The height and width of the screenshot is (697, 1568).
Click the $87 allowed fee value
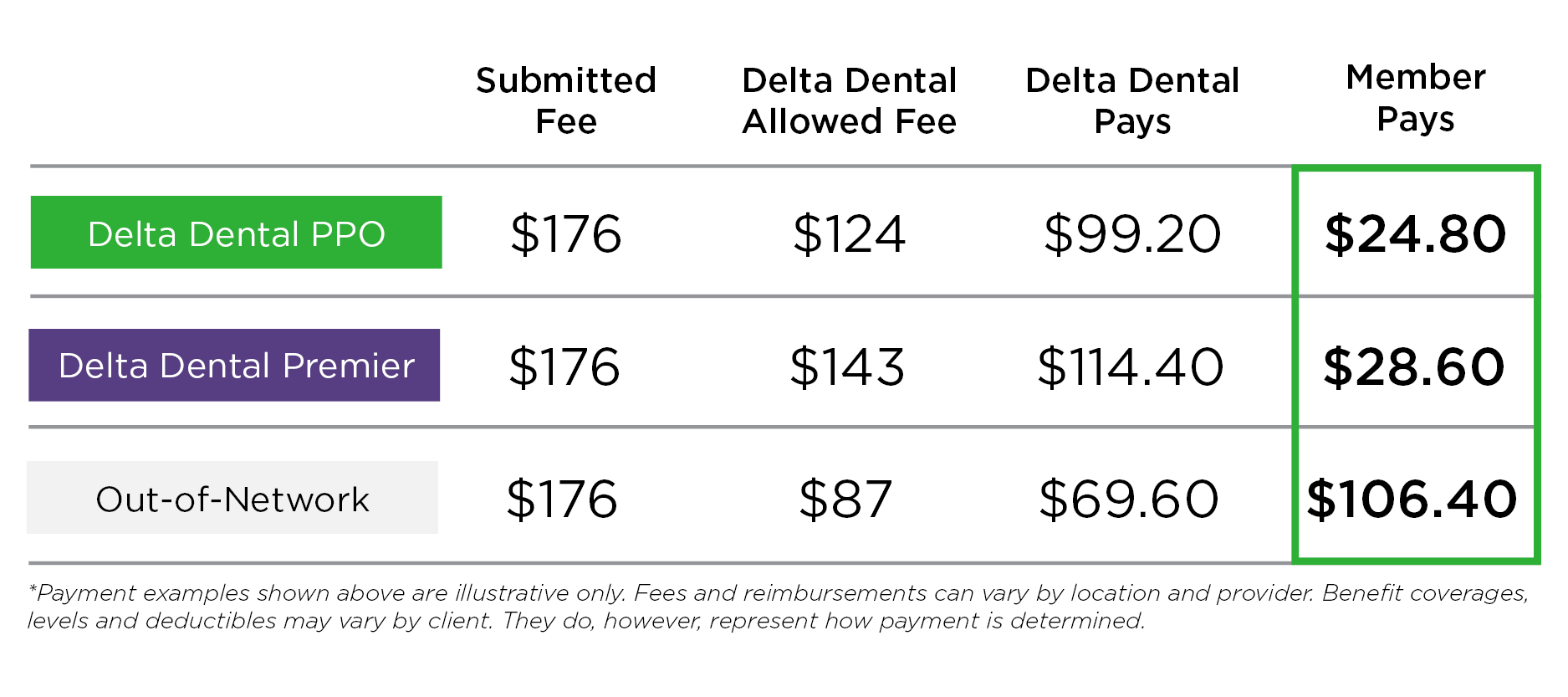tap(845, 500)
